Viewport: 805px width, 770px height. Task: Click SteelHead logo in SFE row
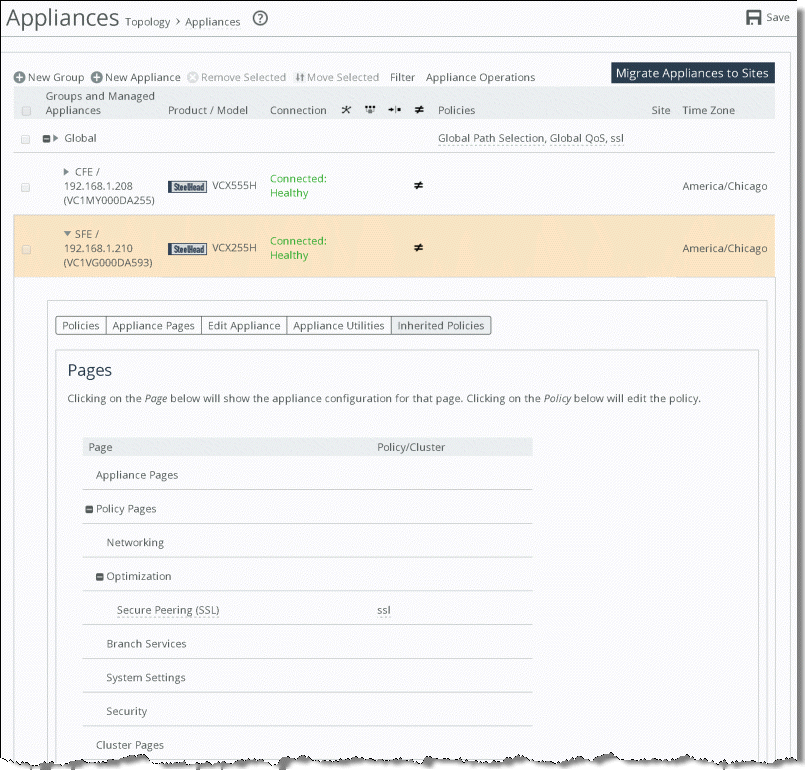coord(187,248)
